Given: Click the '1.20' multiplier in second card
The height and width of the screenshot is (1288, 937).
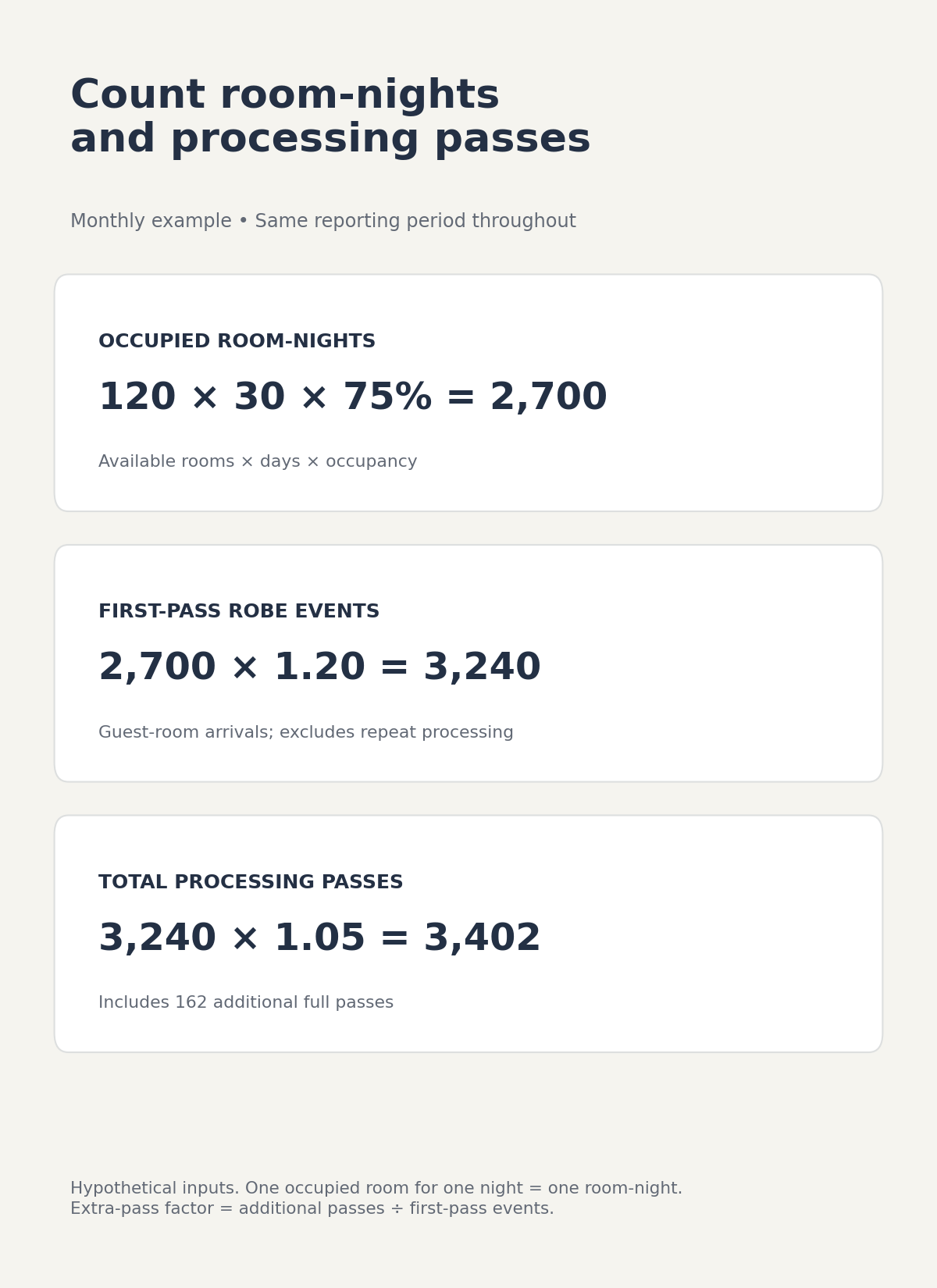Looking at the screenshot, I should 319,667.
